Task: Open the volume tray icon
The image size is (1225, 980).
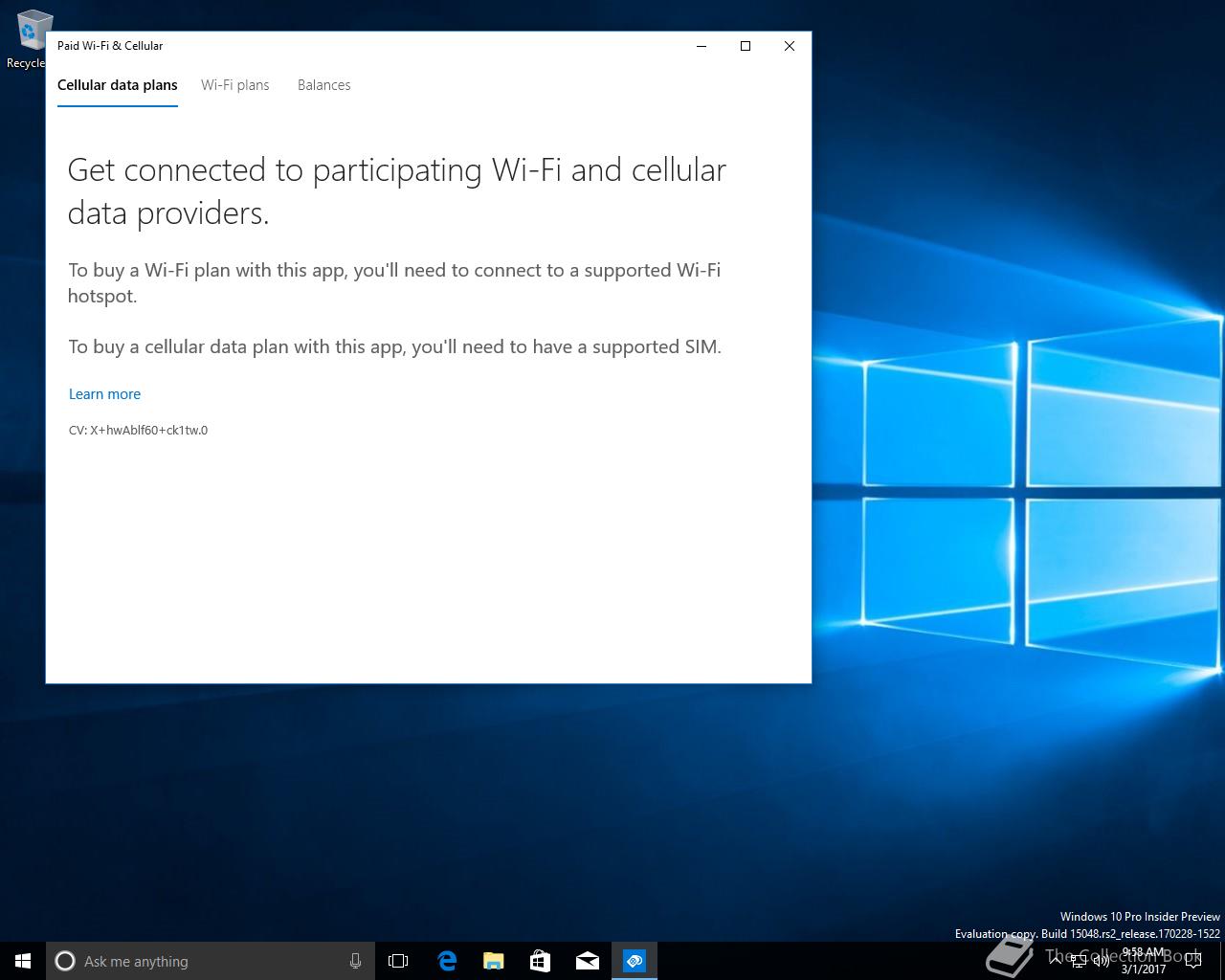Action: click(x=1101, y=961)
